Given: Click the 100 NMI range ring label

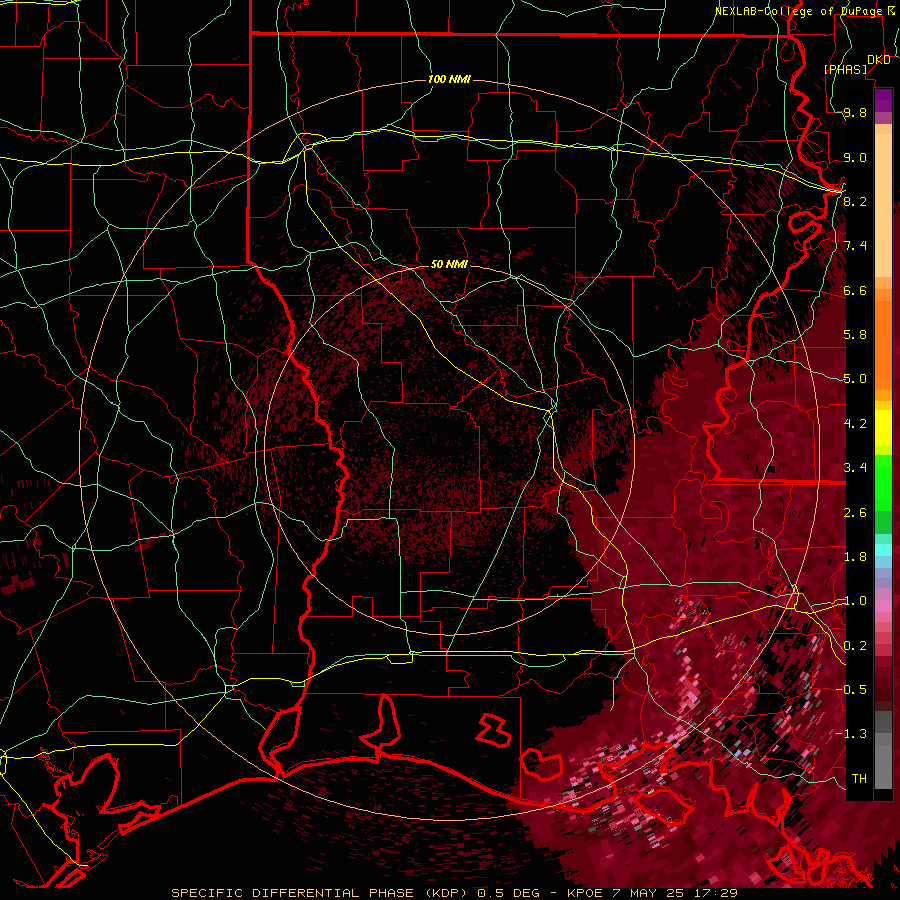Looking at the screenshot, I should [x=449, y=79].
